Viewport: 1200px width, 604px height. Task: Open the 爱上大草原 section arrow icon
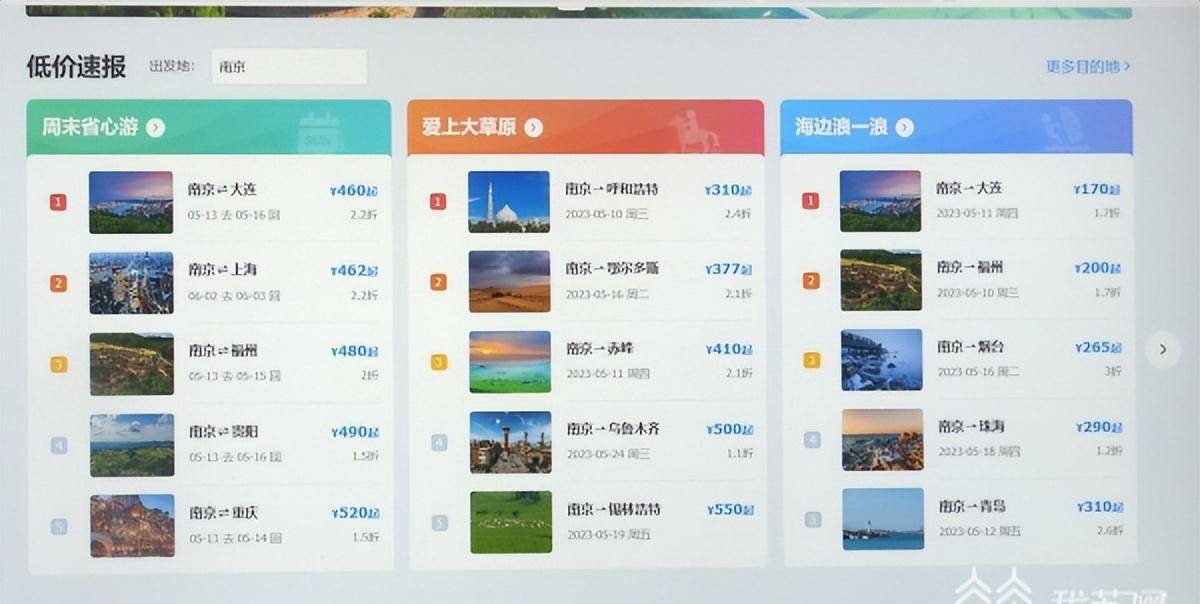[533, 127]
